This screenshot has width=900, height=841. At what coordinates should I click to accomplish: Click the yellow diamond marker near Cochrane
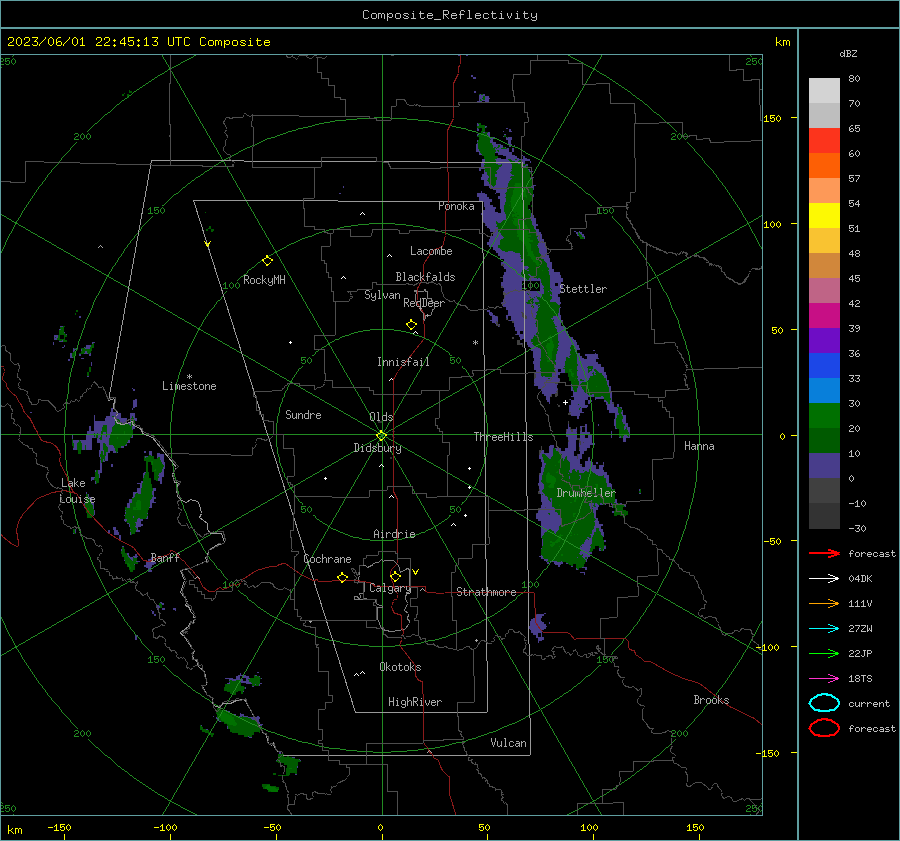(342, 577)
